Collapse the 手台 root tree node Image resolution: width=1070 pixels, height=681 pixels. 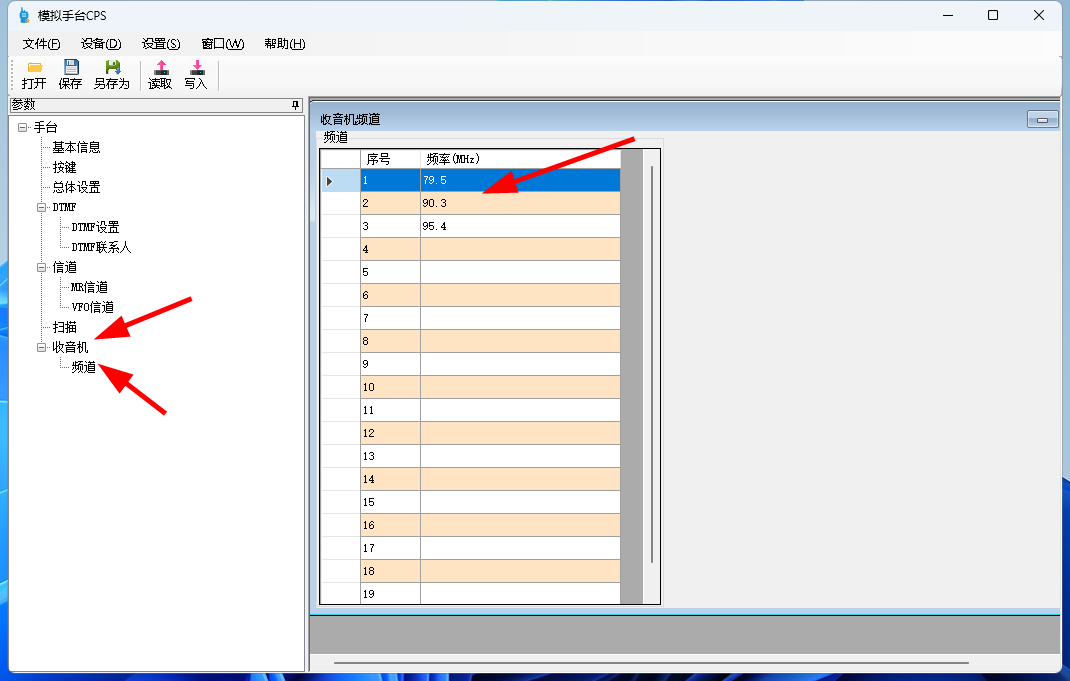click(x=23, y=127)
